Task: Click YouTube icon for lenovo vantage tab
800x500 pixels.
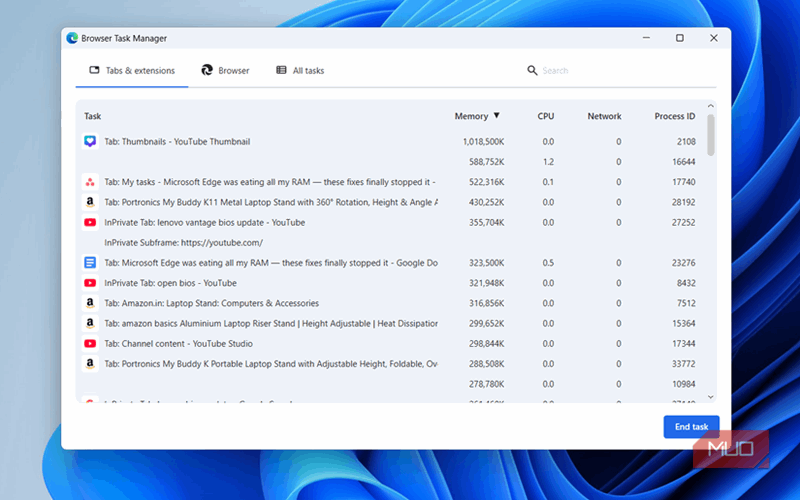Action: tap(90, 222)
